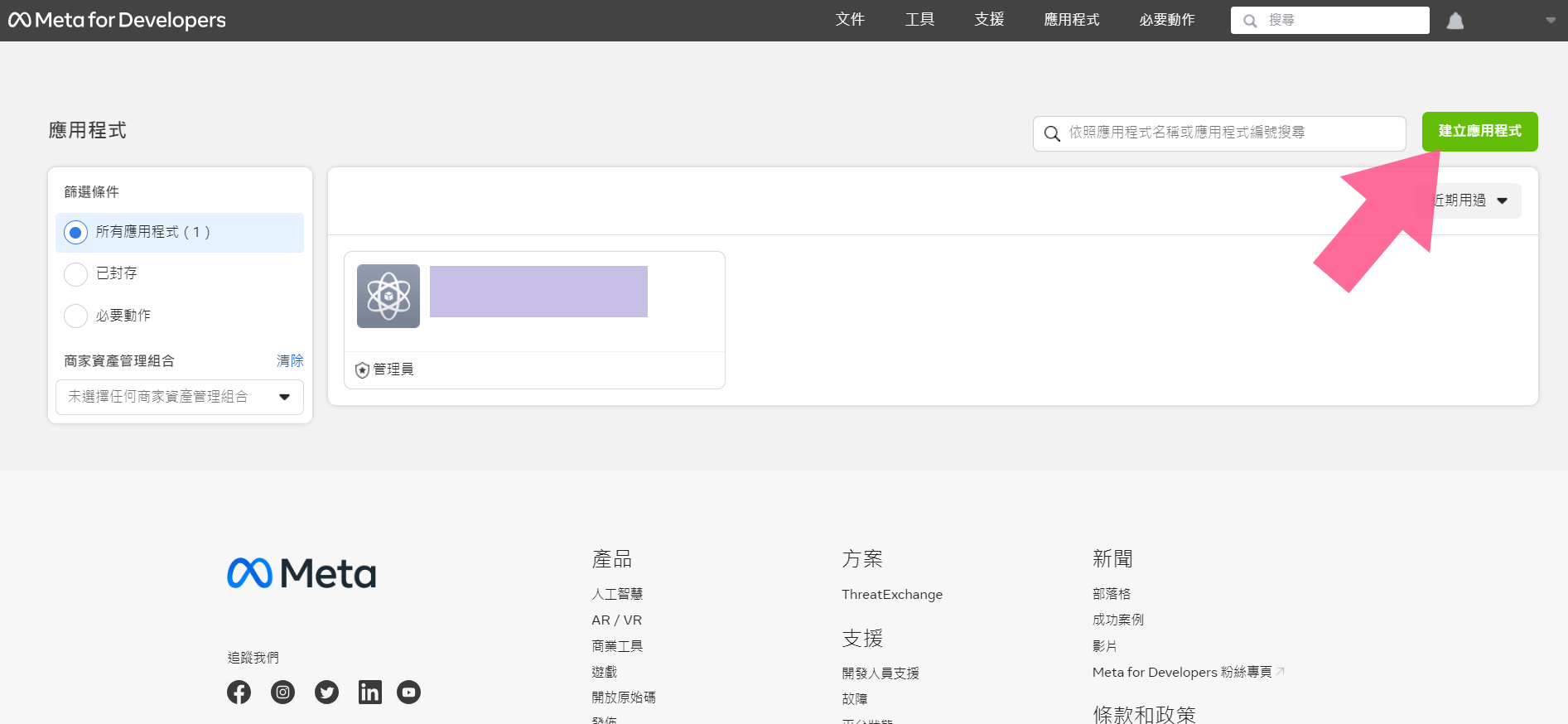The width and height of the screenshot is (1568, 724).
Task: Click the Meta for Developers logo
Action: pyautogui.click(x=117, y=20)
